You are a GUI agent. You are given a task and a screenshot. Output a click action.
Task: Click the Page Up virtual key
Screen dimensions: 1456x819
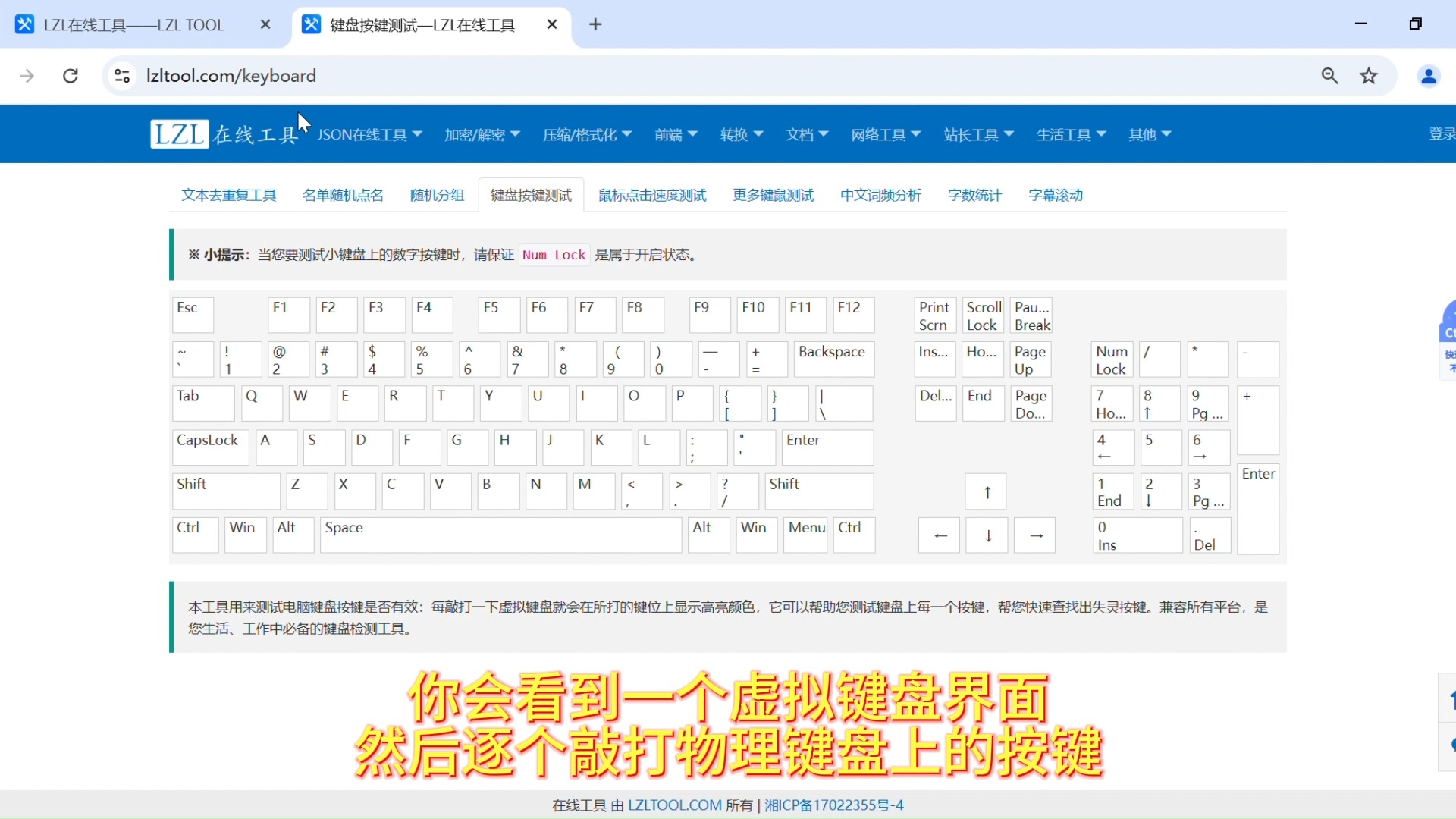(1031, 359)
